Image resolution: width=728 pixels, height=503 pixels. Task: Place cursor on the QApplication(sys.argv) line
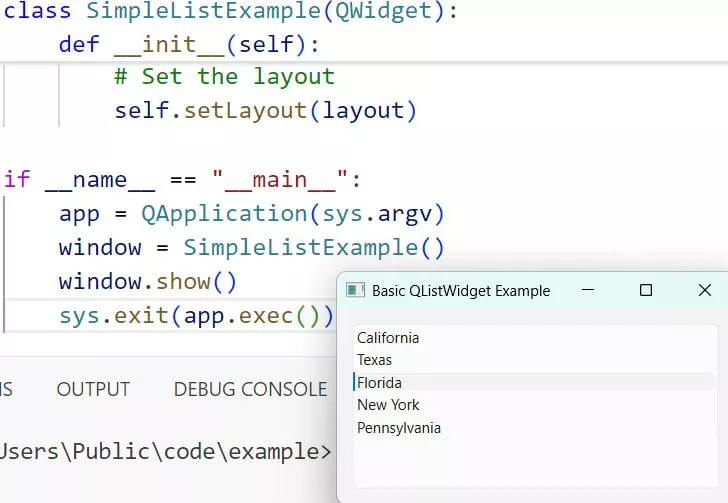251,214
